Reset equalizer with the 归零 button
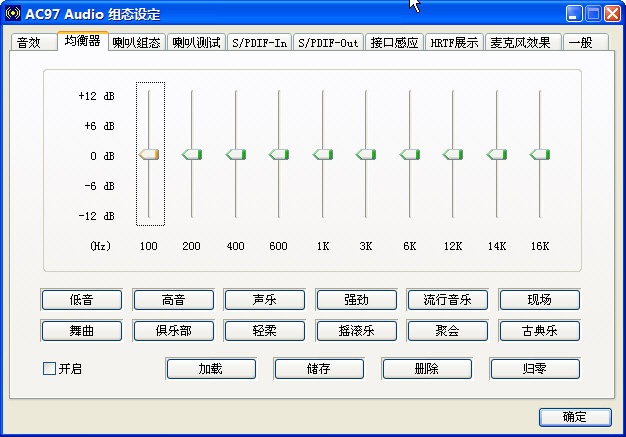626x437 pixels. 535,369
